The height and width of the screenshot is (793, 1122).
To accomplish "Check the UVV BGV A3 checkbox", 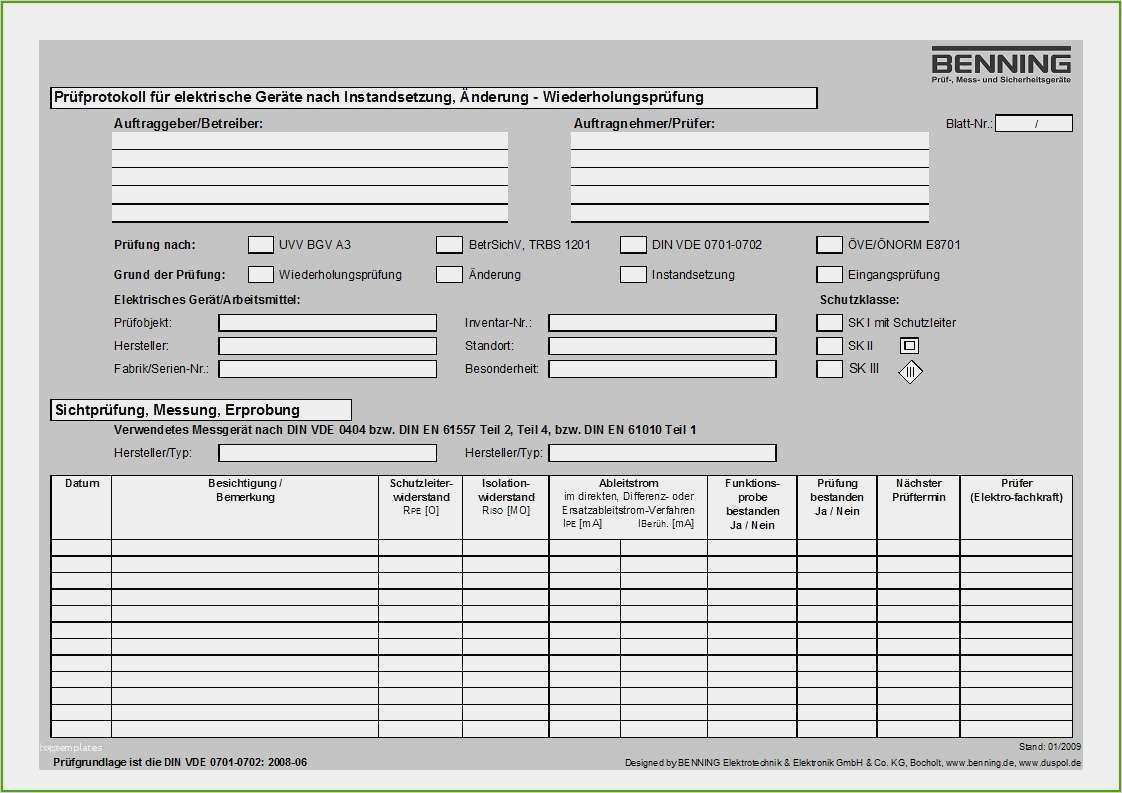I will click(260, 245).
